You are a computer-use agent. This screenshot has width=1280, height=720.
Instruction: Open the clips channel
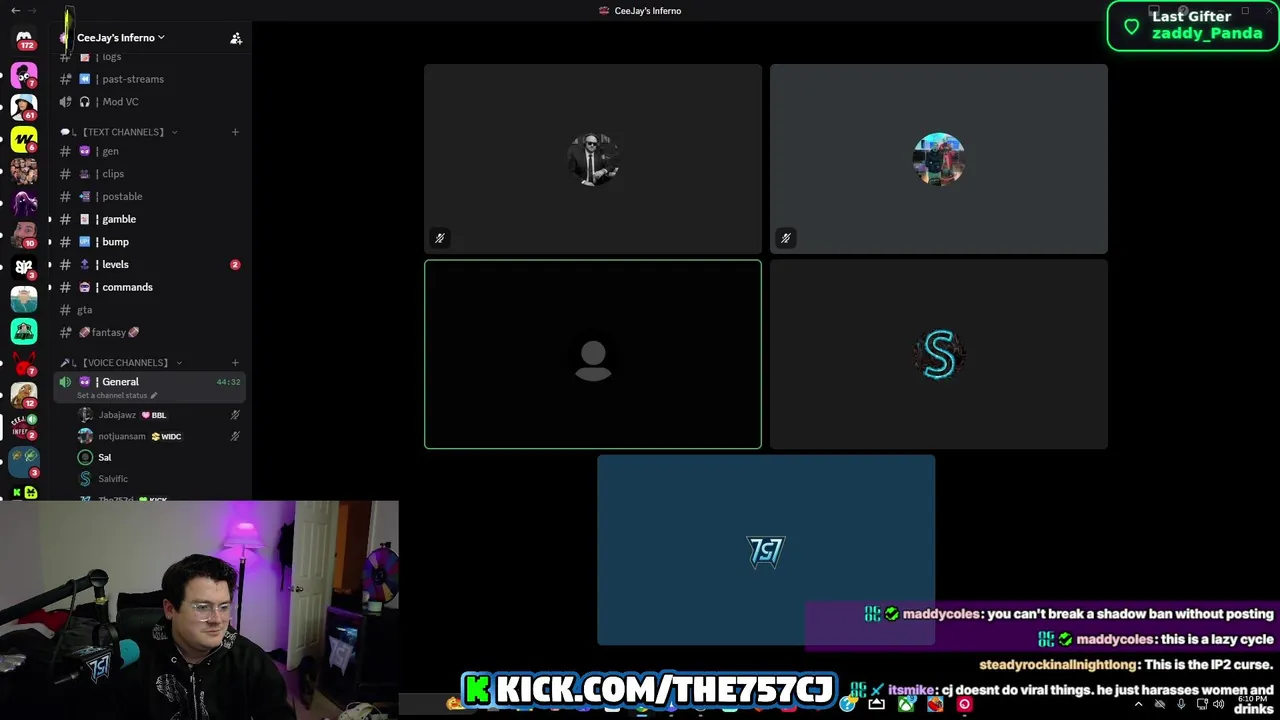click(x=150, y=174)
